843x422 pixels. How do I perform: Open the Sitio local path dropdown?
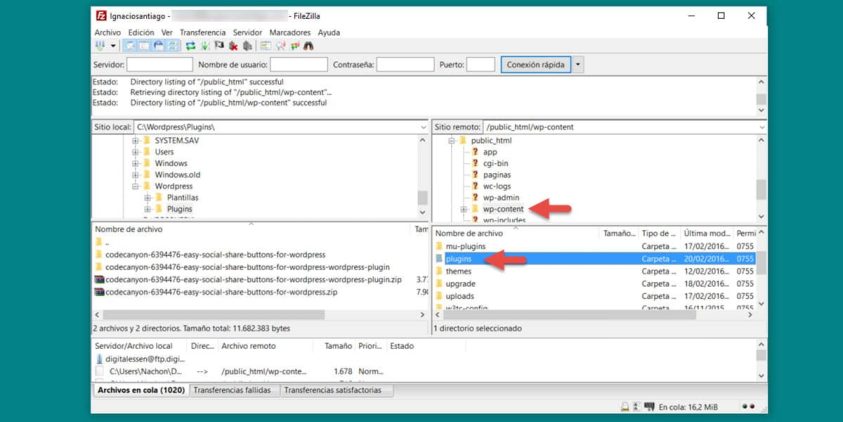[423, 127]
